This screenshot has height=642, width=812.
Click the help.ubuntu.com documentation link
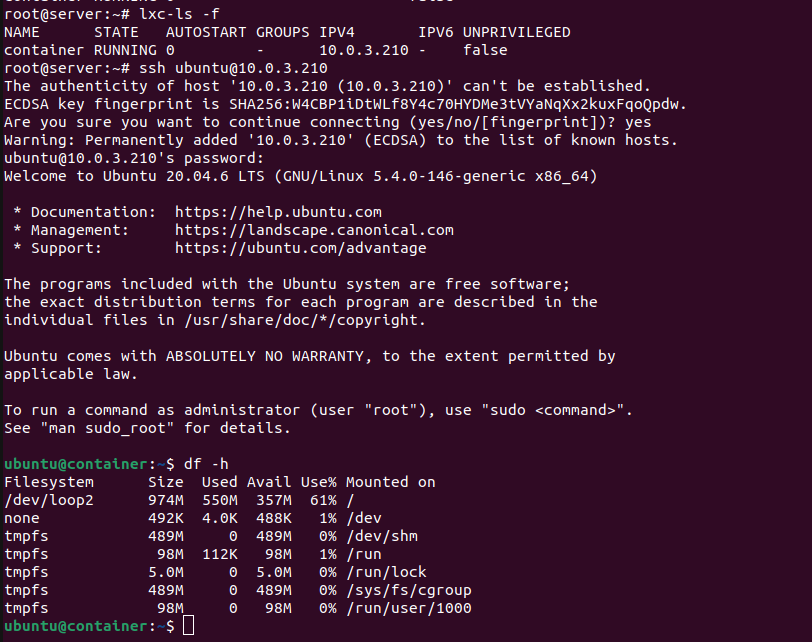tap(278, 212)
